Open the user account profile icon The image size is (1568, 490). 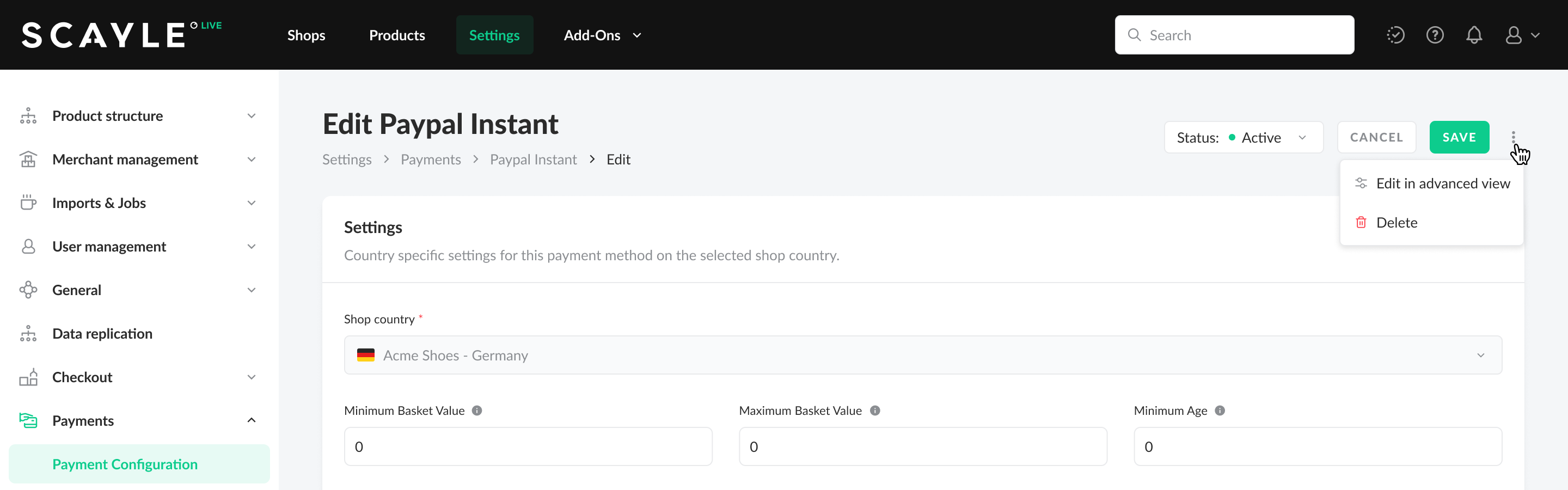[x=1521, y=35]
